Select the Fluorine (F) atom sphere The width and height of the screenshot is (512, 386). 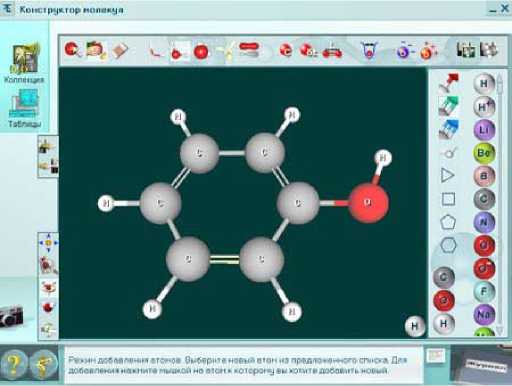(x=484, y=292)
